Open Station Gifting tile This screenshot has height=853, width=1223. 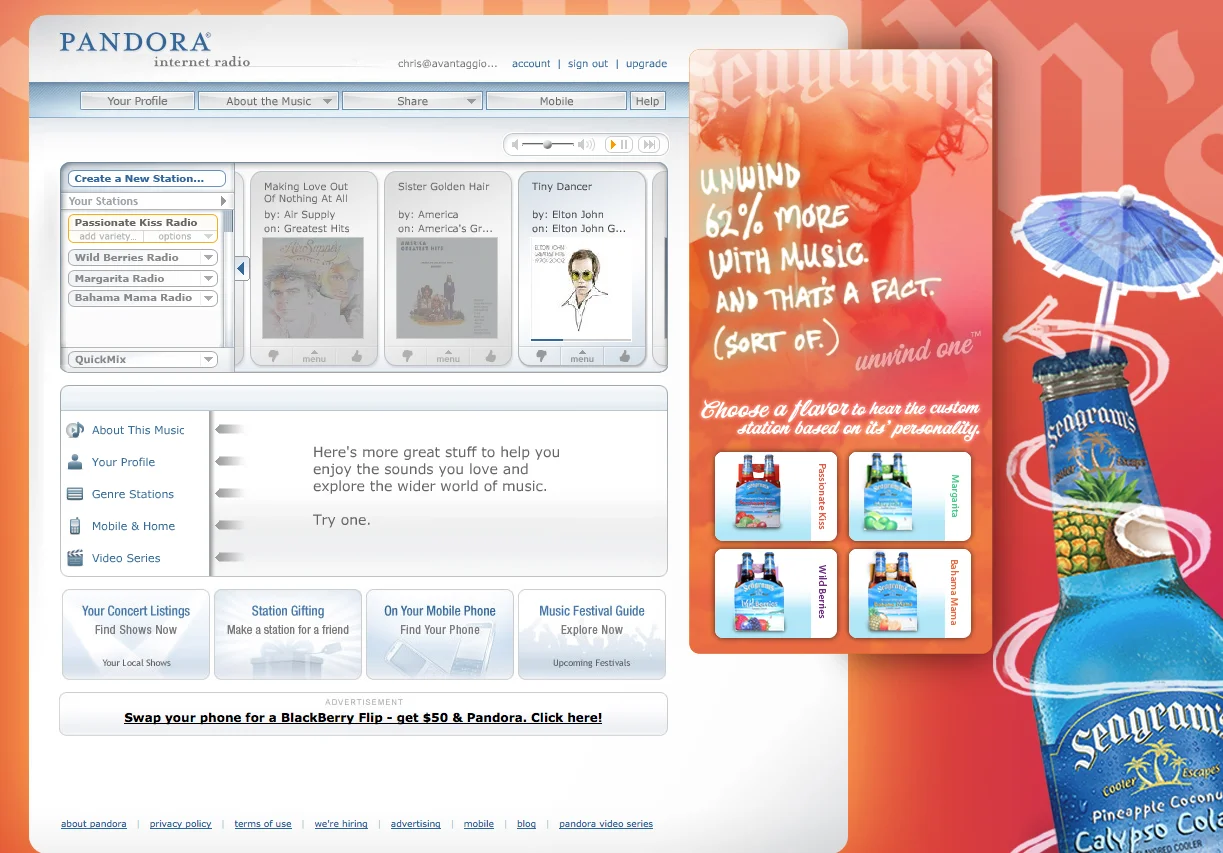288,635
